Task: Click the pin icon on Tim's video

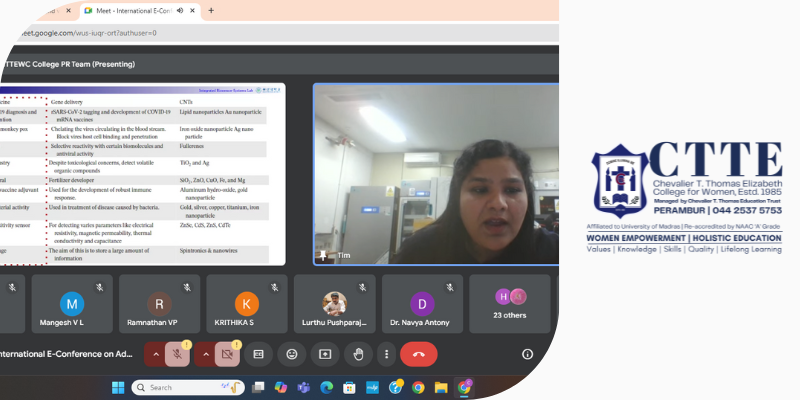Action: point(323,255)
